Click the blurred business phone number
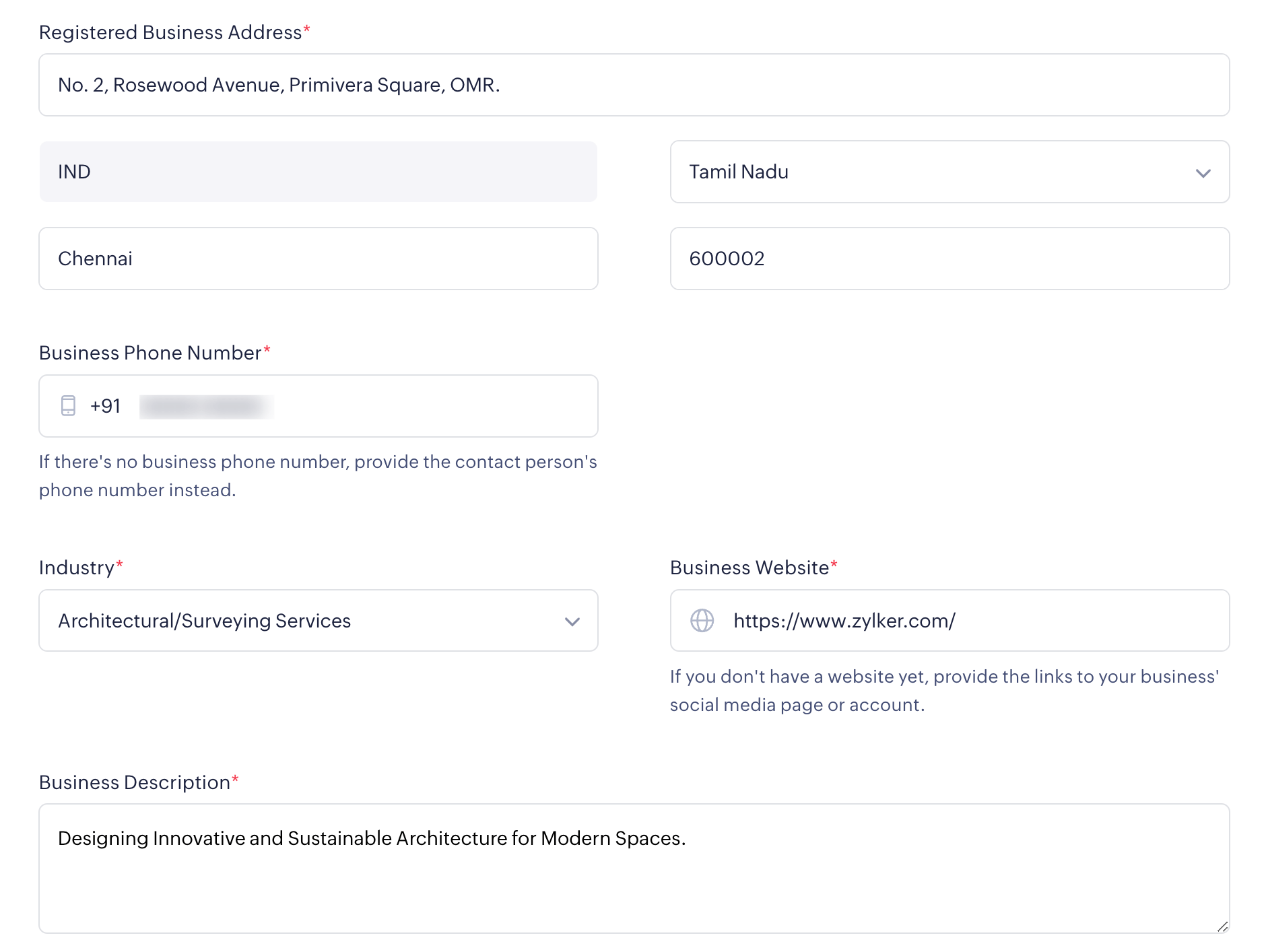This screenshot has height=952, width=1266. (x=206, y=407)
